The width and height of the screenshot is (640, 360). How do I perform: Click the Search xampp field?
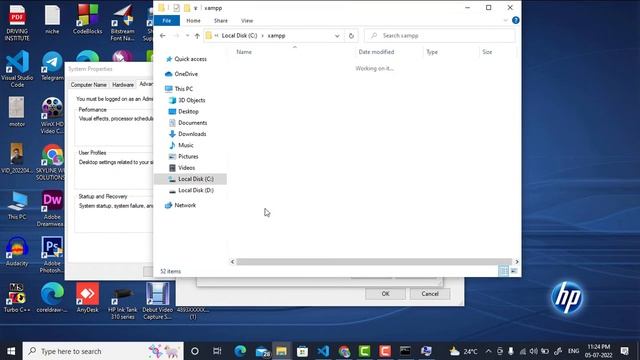439,36
